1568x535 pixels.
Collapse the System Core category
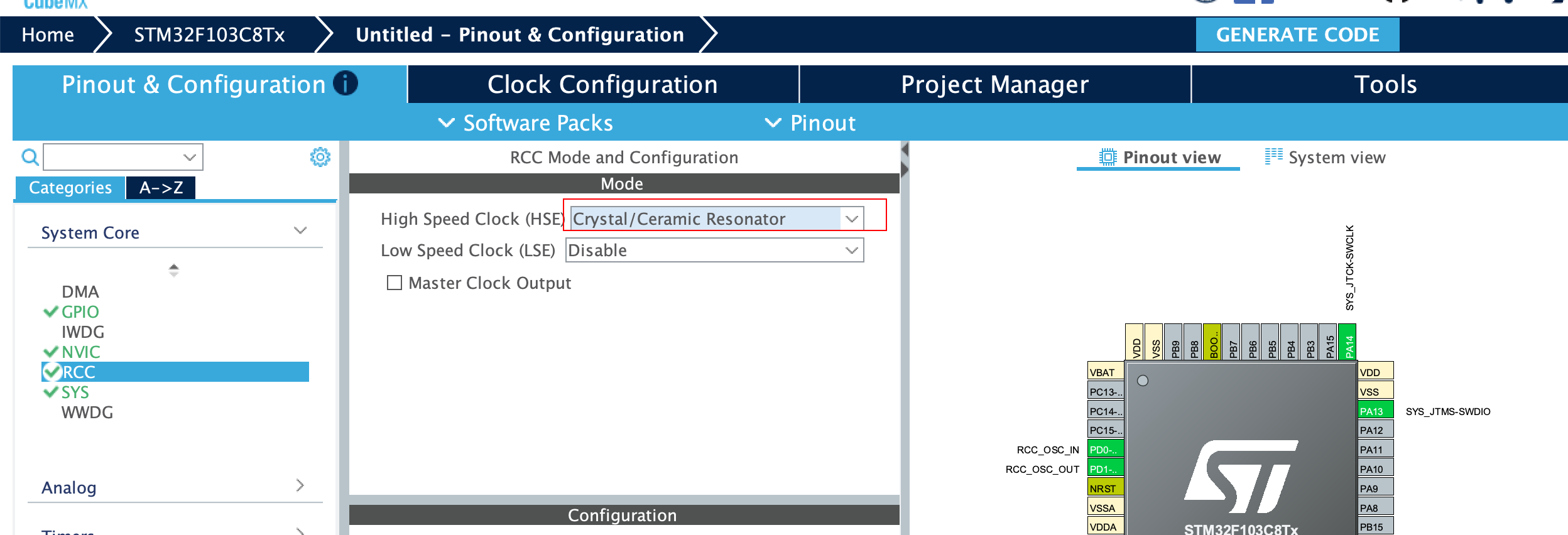300,231
